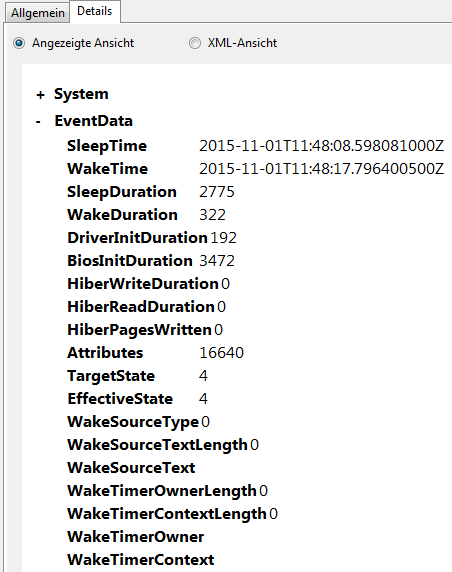Image resolution: width=452 pixels, height=572 pixels.
Task: Click SleepDuration value 2775
Action: pyautogui.click(x=217, y=192)
